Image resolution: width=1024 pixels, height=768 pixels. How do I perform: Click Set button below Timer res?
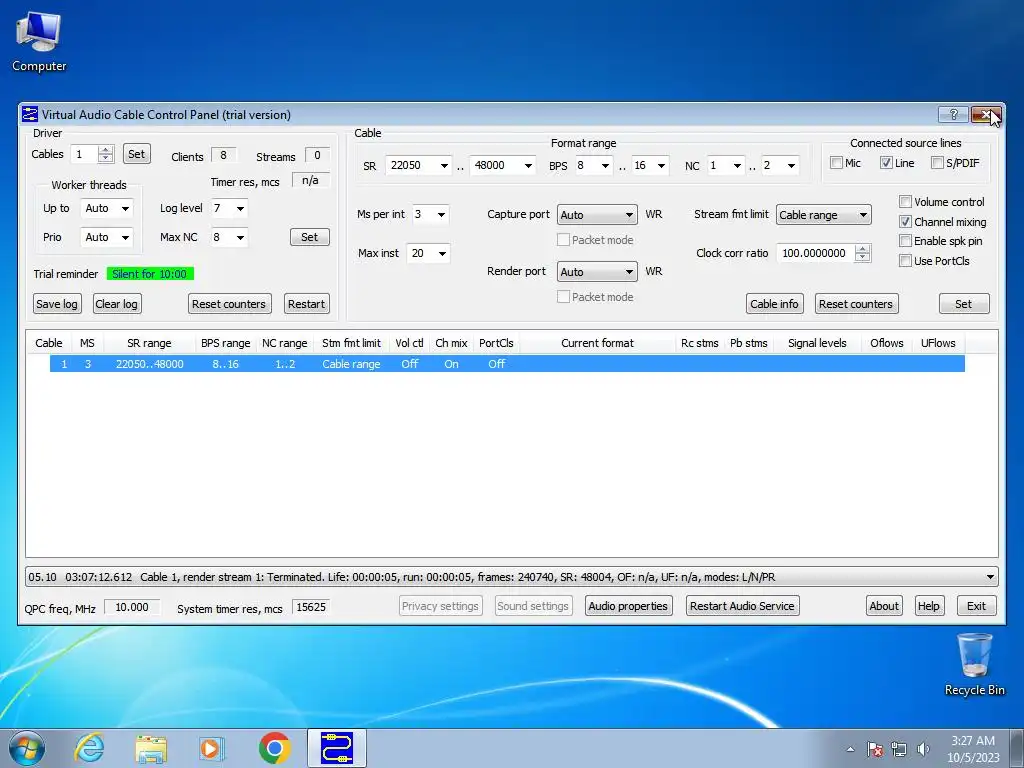click(x=310, y=237)
